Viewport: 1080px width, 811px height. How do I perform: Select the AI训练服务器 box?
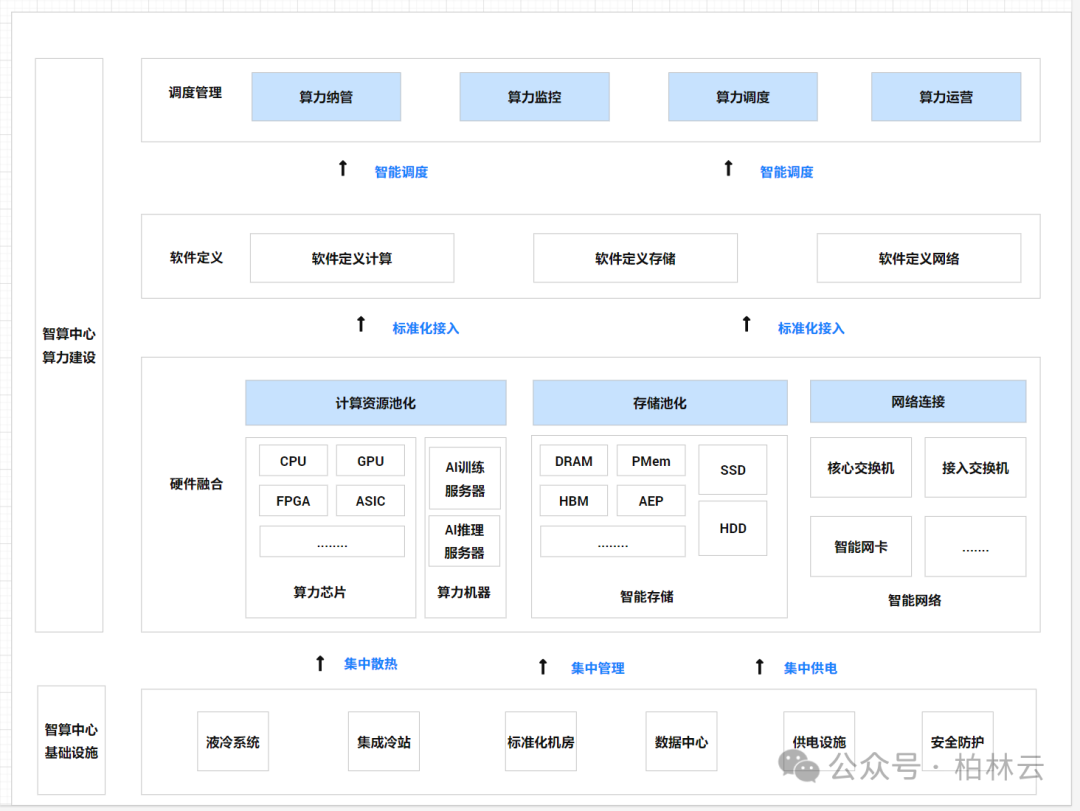[x=464, y=478]
